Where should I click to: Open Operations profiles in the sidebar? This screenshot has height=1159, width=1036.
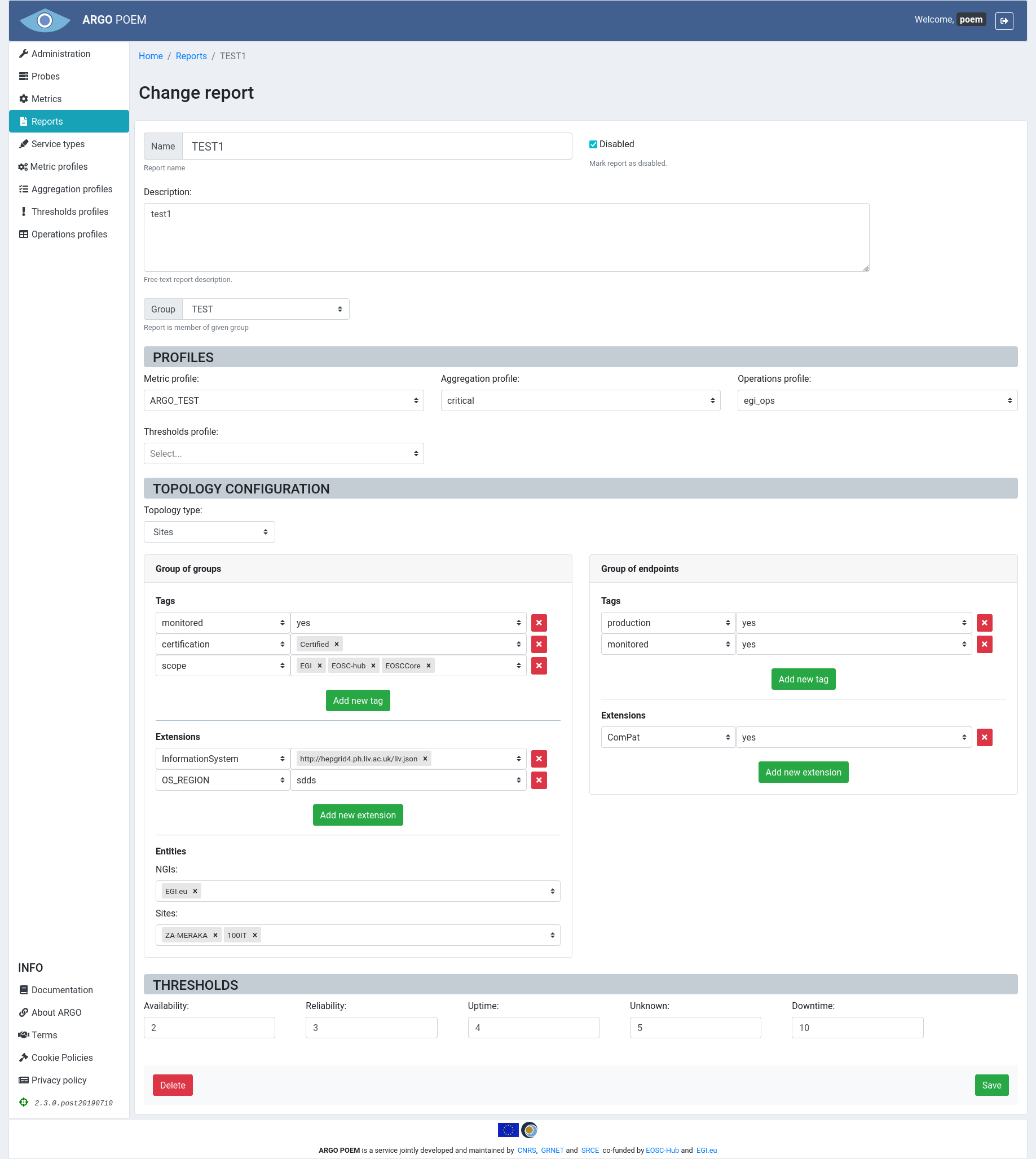coord(69,235)
